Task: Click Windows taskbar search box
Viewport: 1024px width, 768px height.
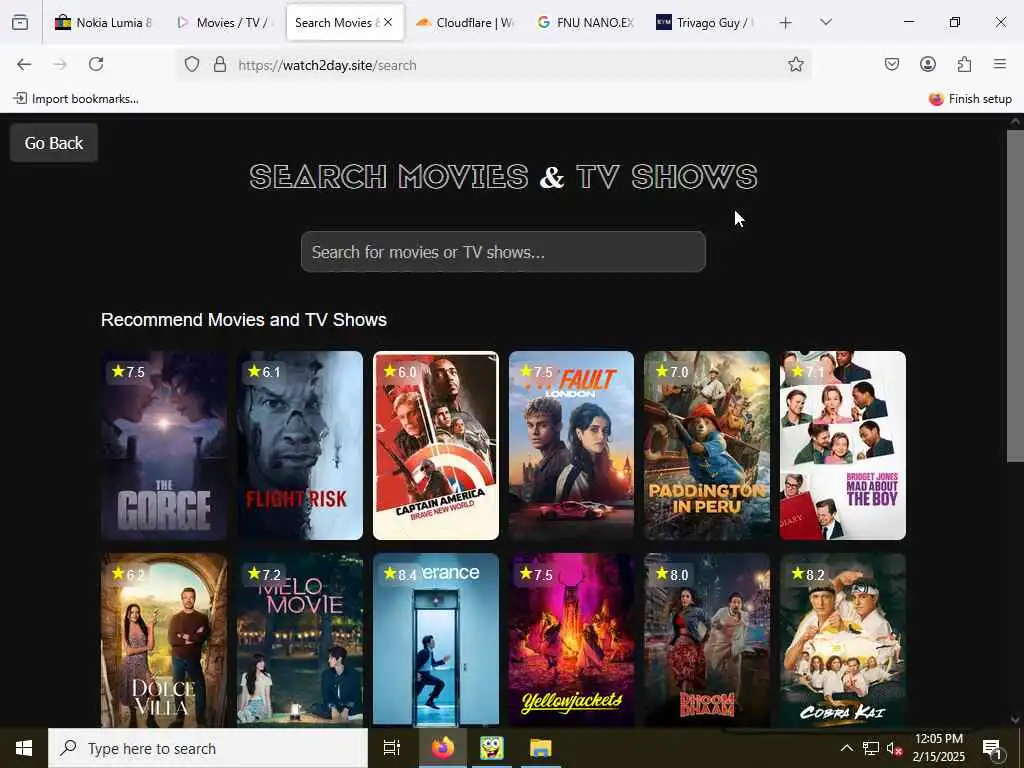Action: pos(208,748)
